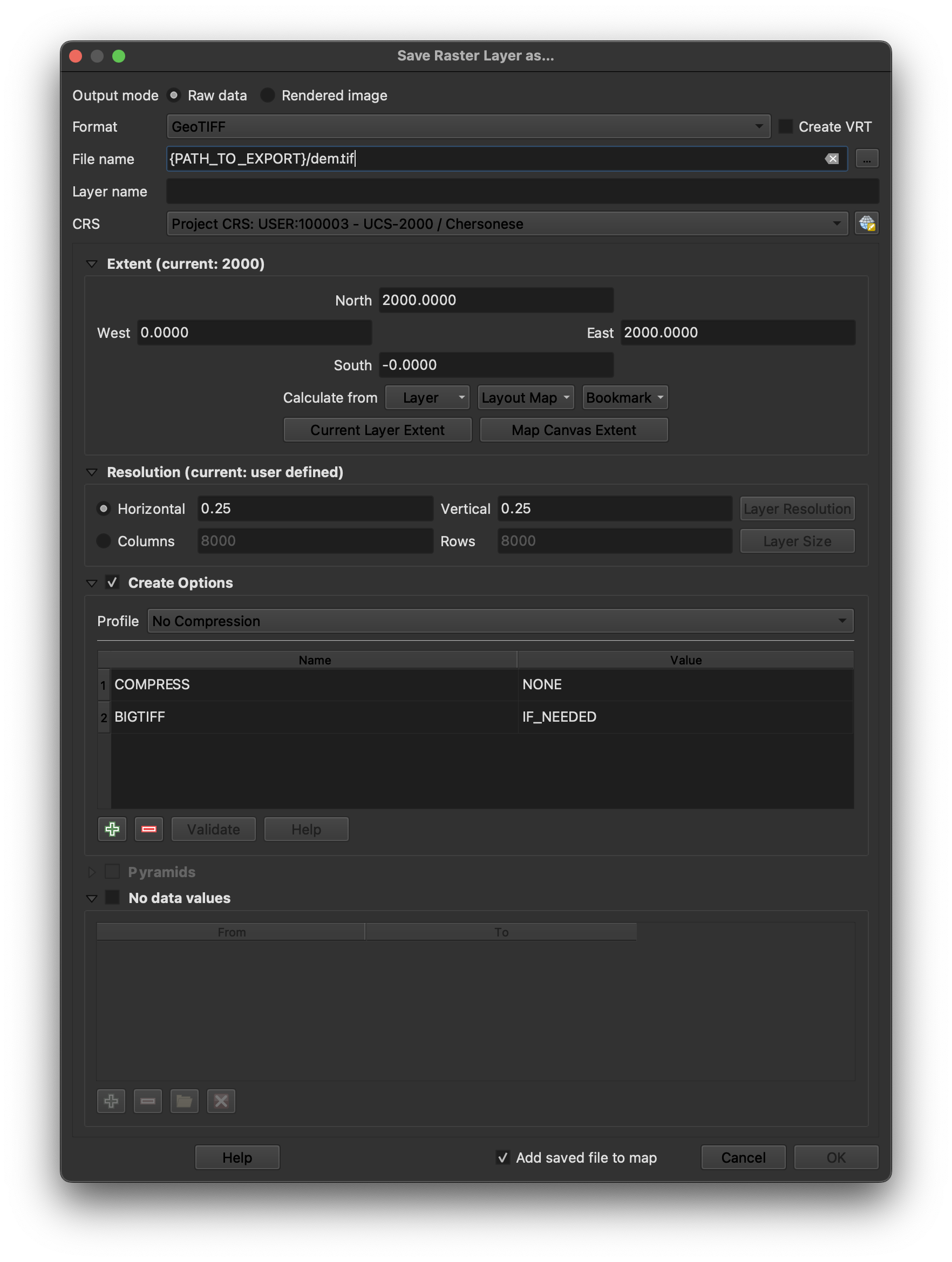Click the CRS selector globe icon
Image resolution: width=952 pixels, height=1262 pixels.
(x=866, y=223)
